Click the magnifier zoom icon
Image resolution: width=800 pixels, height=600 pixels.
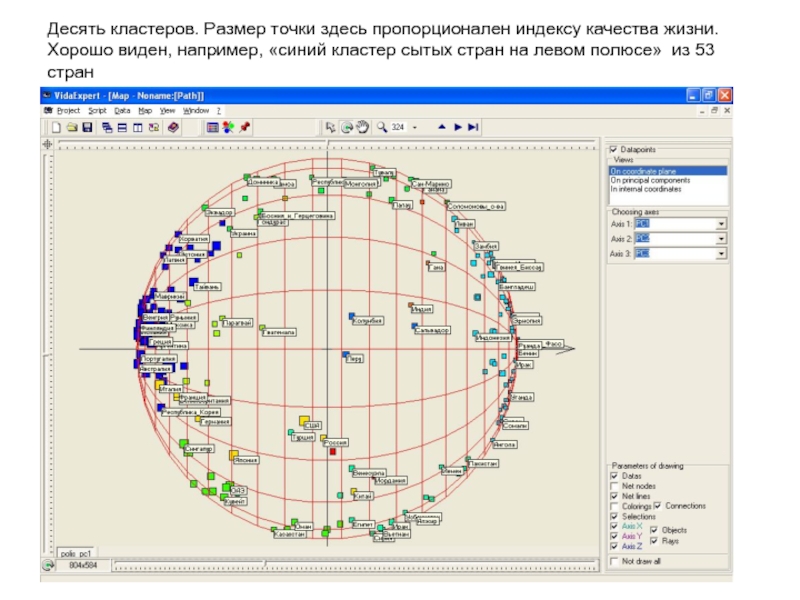click(x=384, y=128)
